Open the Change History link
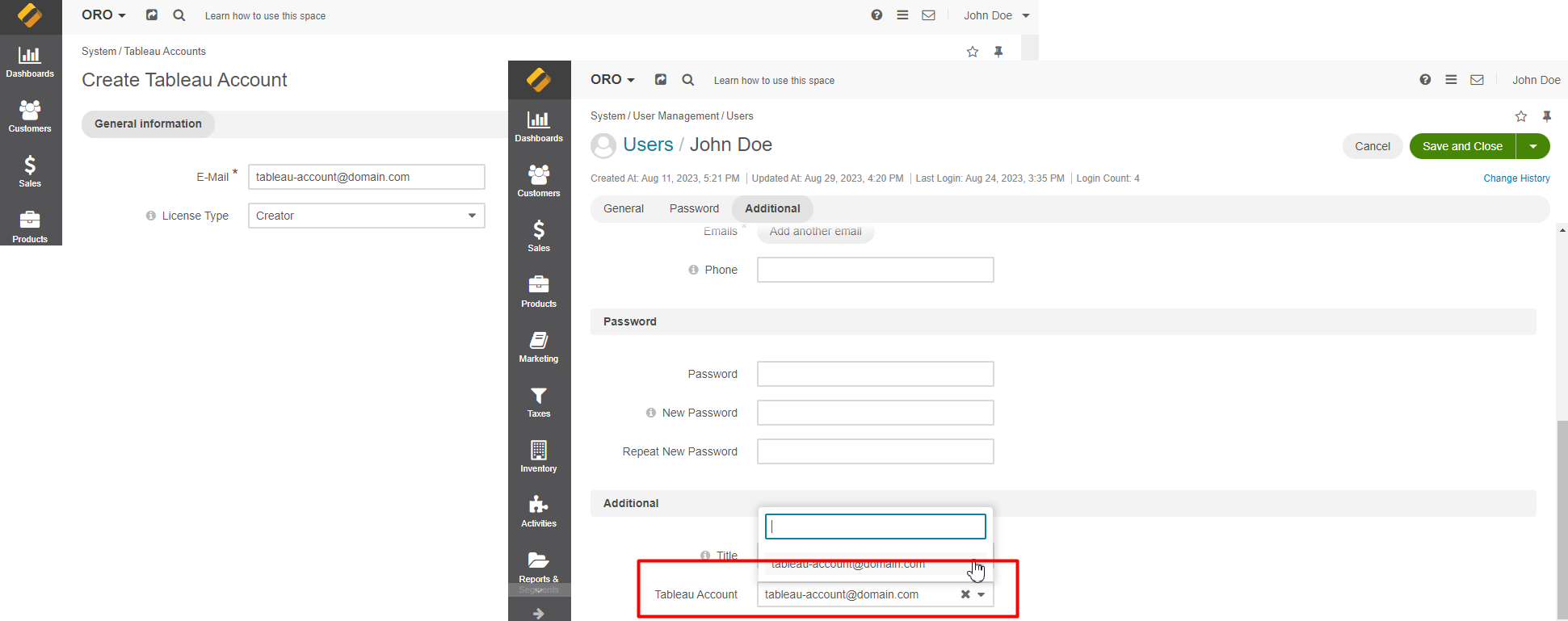This screenshot has height=621, width=1568. coord(1516,178)
